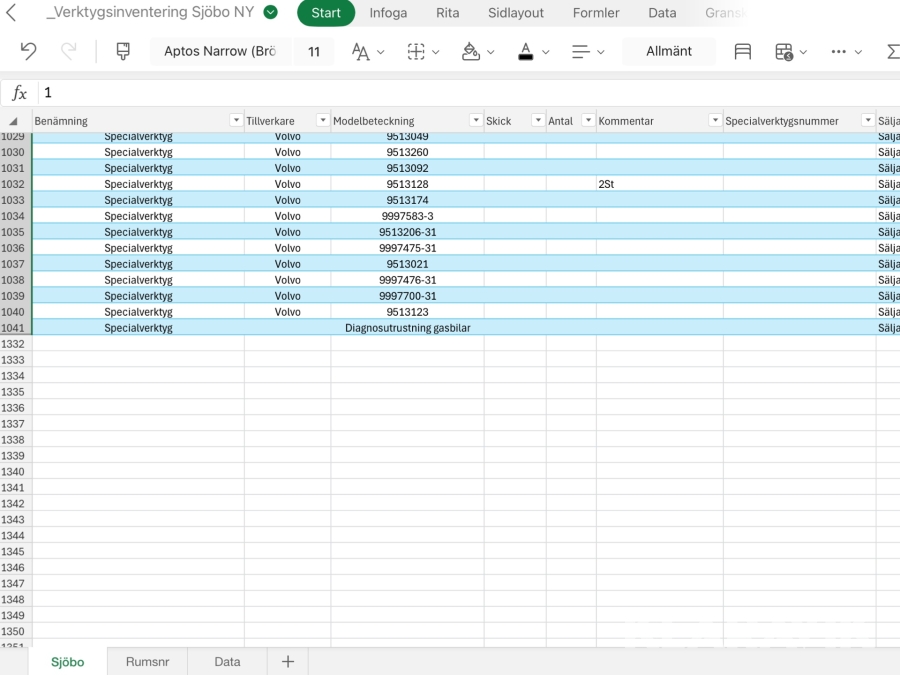Open the more options ellipsis
Screen dimensions: 900x675
(x=839, y=51)
